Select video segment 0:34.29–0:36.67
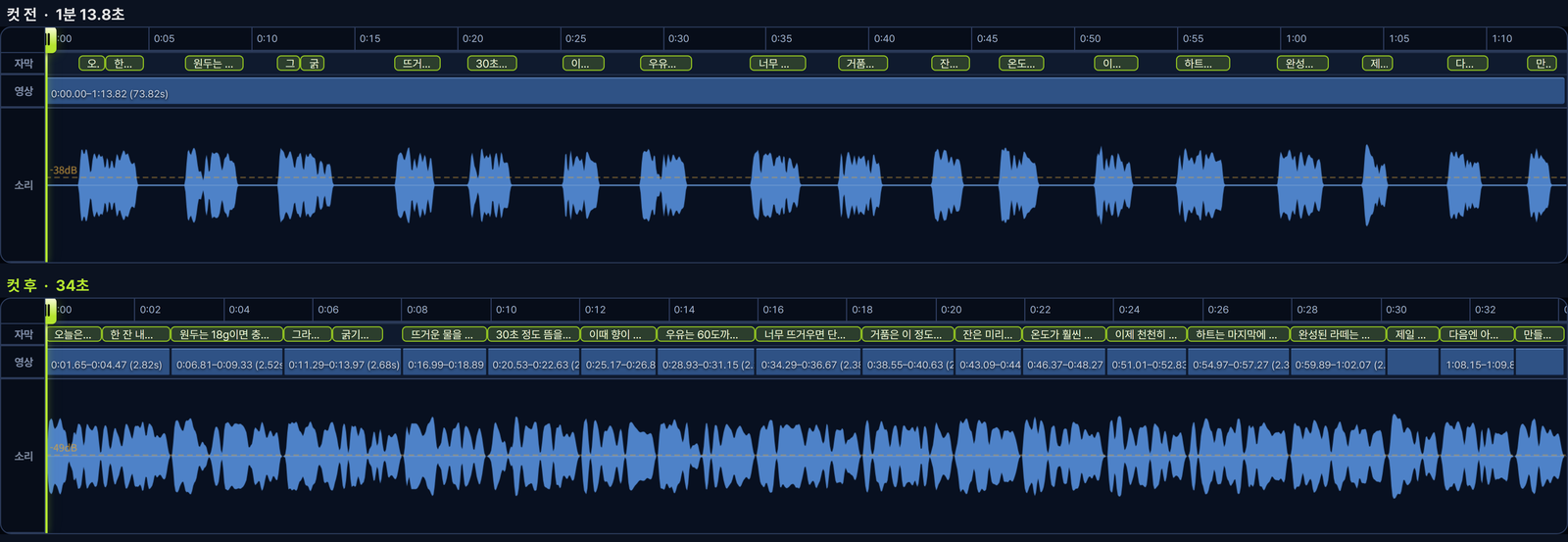 [x=808, y=364]
